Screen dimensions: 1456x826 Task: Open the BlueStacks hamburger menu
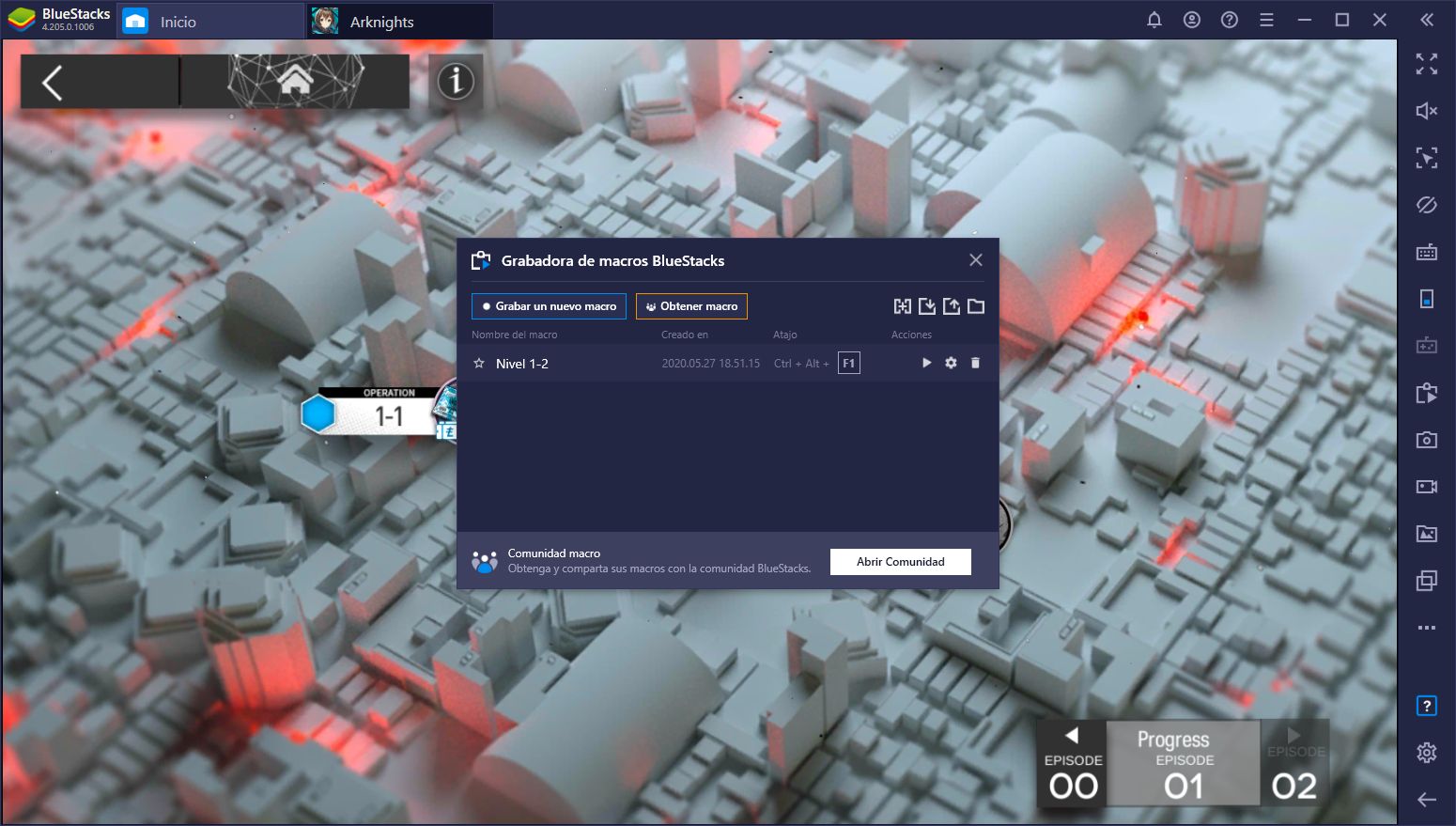pyautogui.click(x=1267, y=20)
